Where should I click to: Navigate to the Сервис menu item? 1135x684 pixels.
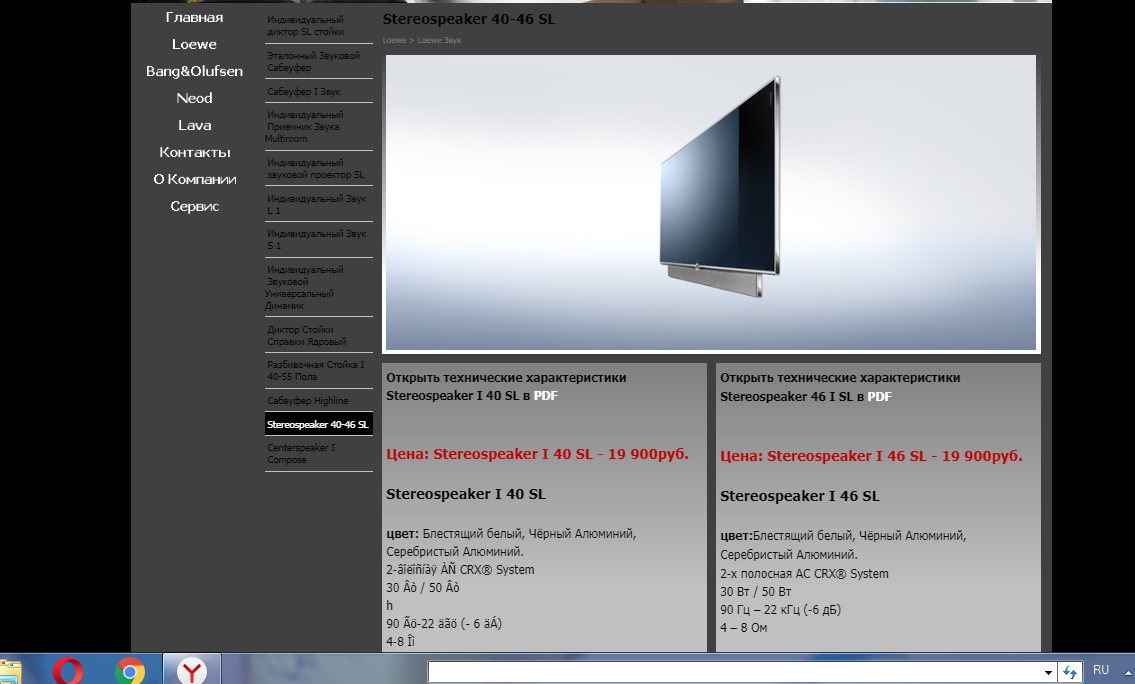(x=194, y=206)
